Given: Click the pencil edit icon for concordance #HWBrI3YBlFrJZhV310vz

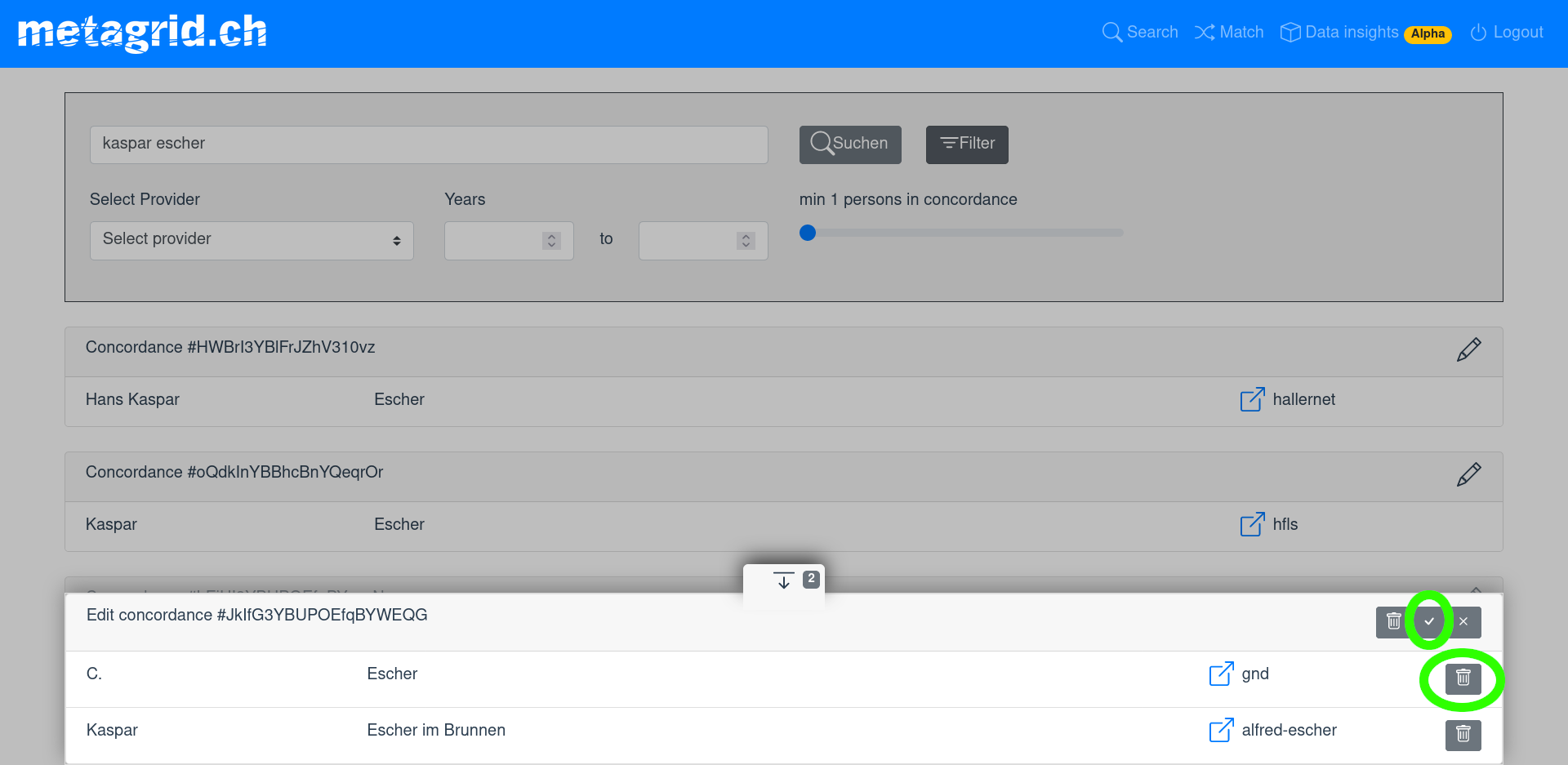Looking at the screenshot, I should click(x=1468, y=349).
